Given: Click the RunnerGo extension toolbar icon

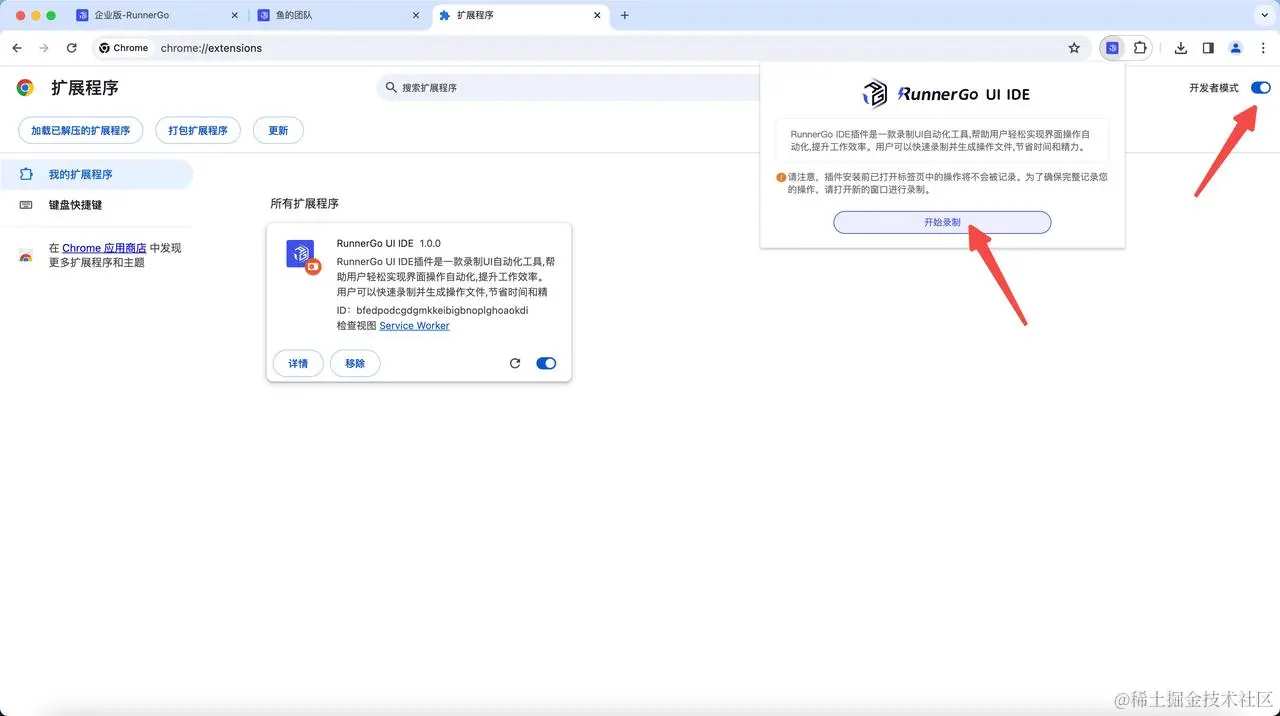Looking at the screenshot, I should tap(1112, 48).
